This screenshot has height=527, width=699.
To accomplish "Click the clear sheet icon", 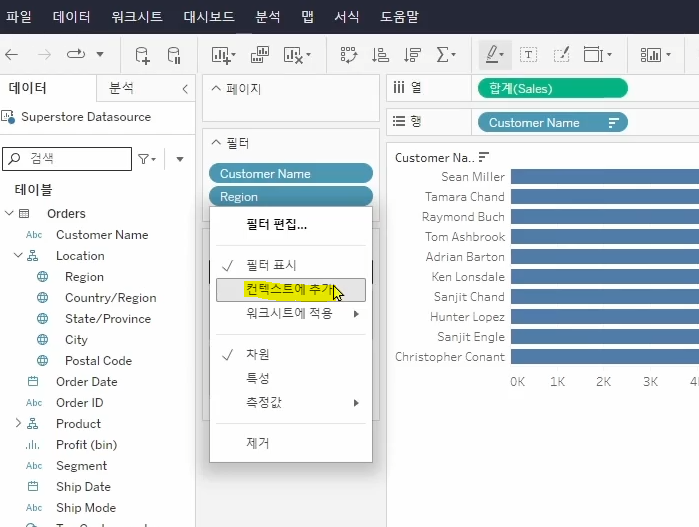I will (296, 55).
